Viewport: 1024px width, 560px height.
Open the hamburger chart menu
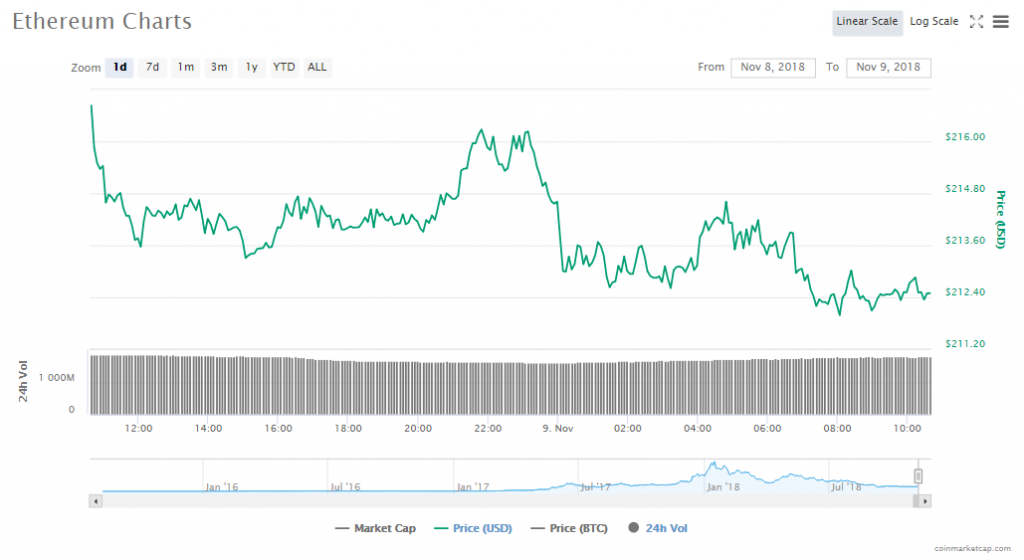click(x=1000, y=22)
